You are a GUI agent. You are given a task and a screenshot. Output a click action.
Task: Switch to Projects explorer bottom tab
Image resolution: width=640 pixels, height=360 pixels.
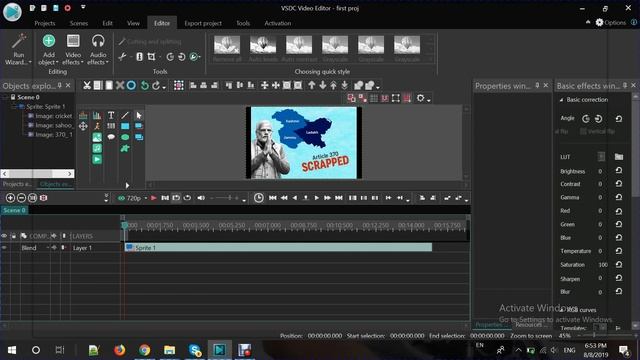point(17,184)
